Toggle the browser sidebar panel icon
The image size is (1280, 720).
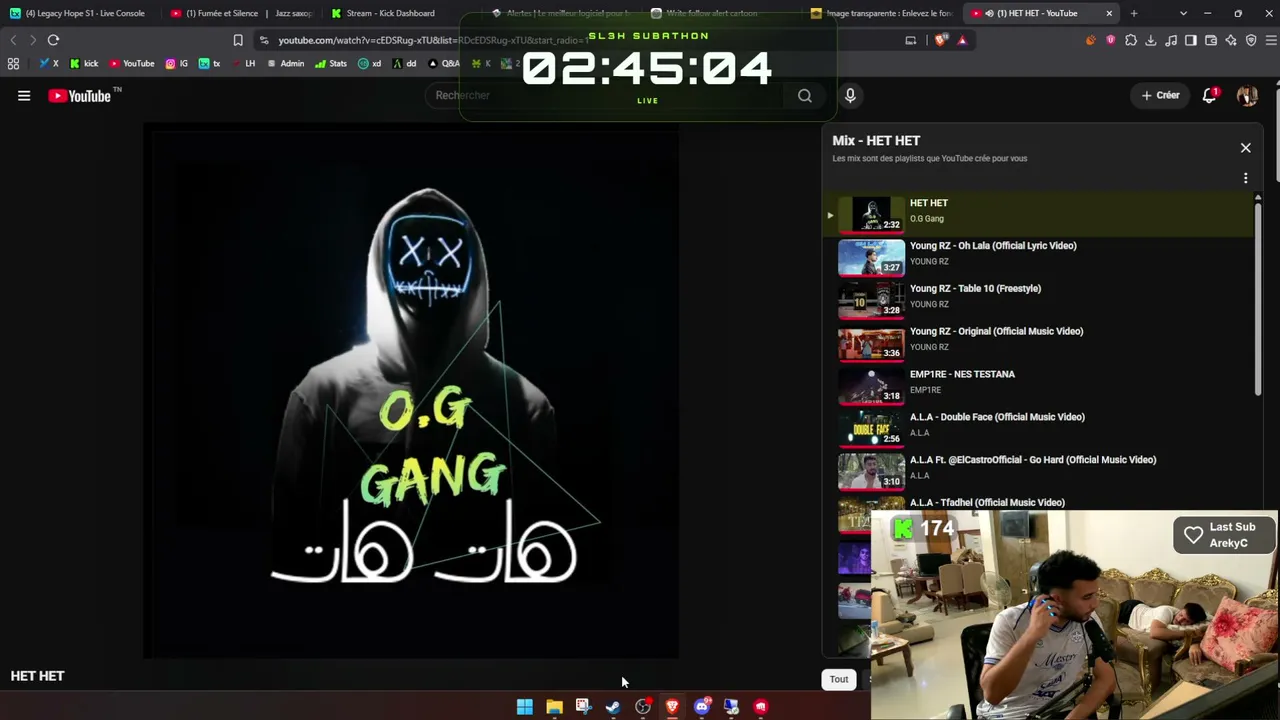click(x=1191, y=40)
